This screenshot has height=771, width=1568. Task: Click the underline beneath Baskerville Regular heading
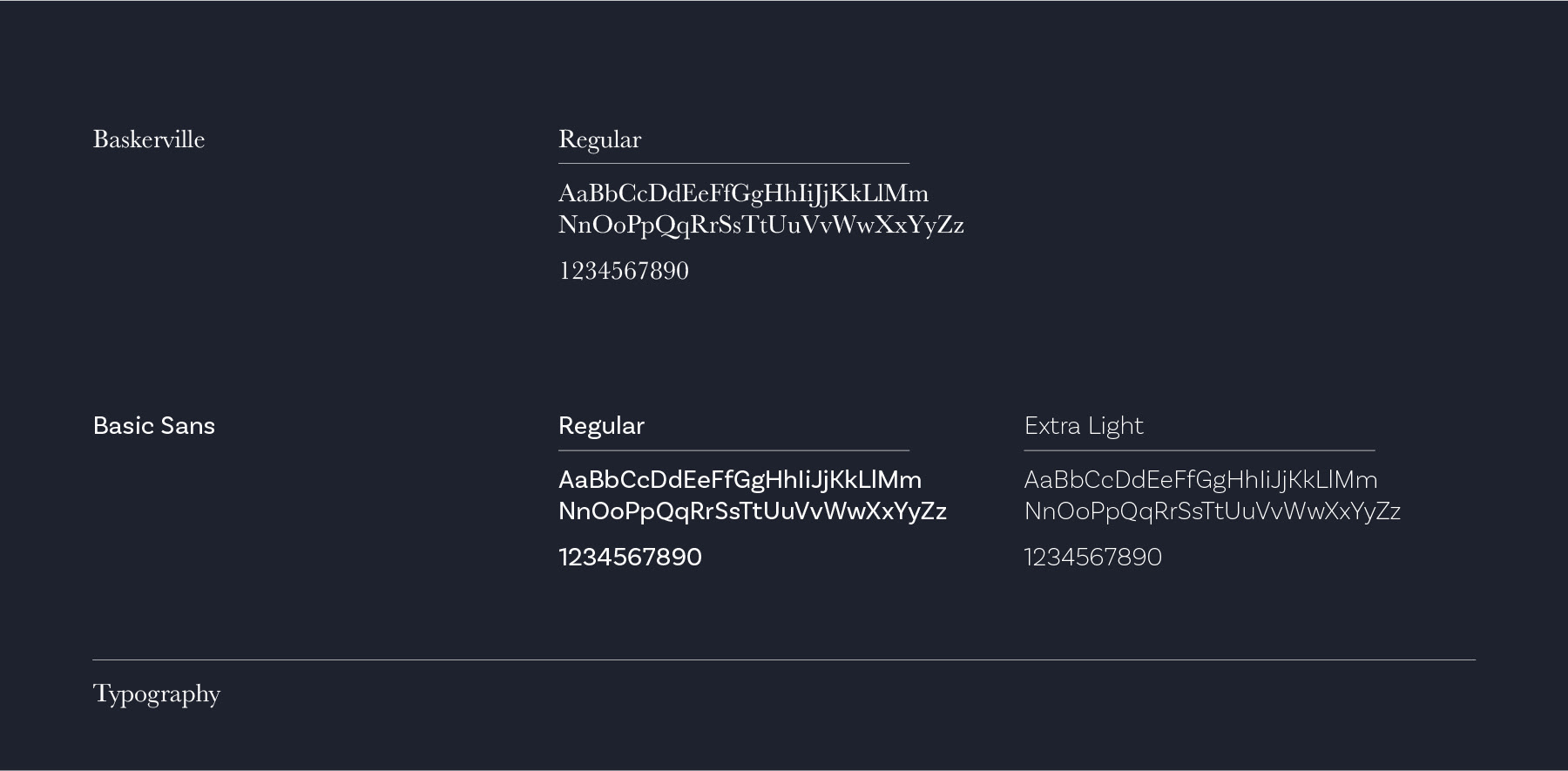click(733, 163)
